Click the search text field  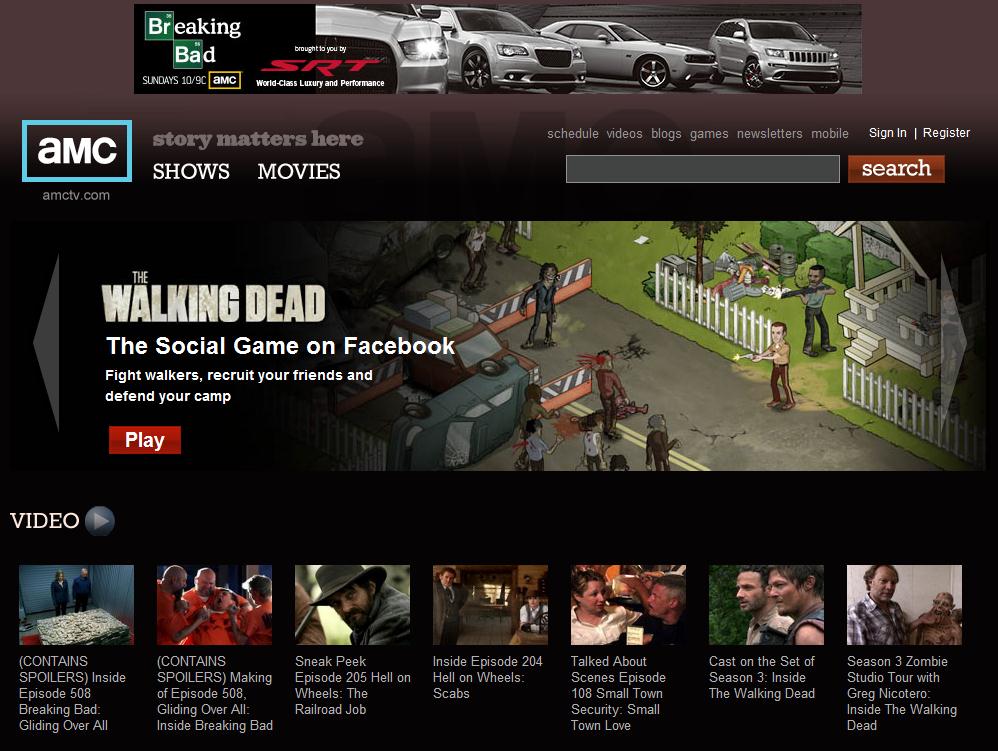tap(703, 169)
